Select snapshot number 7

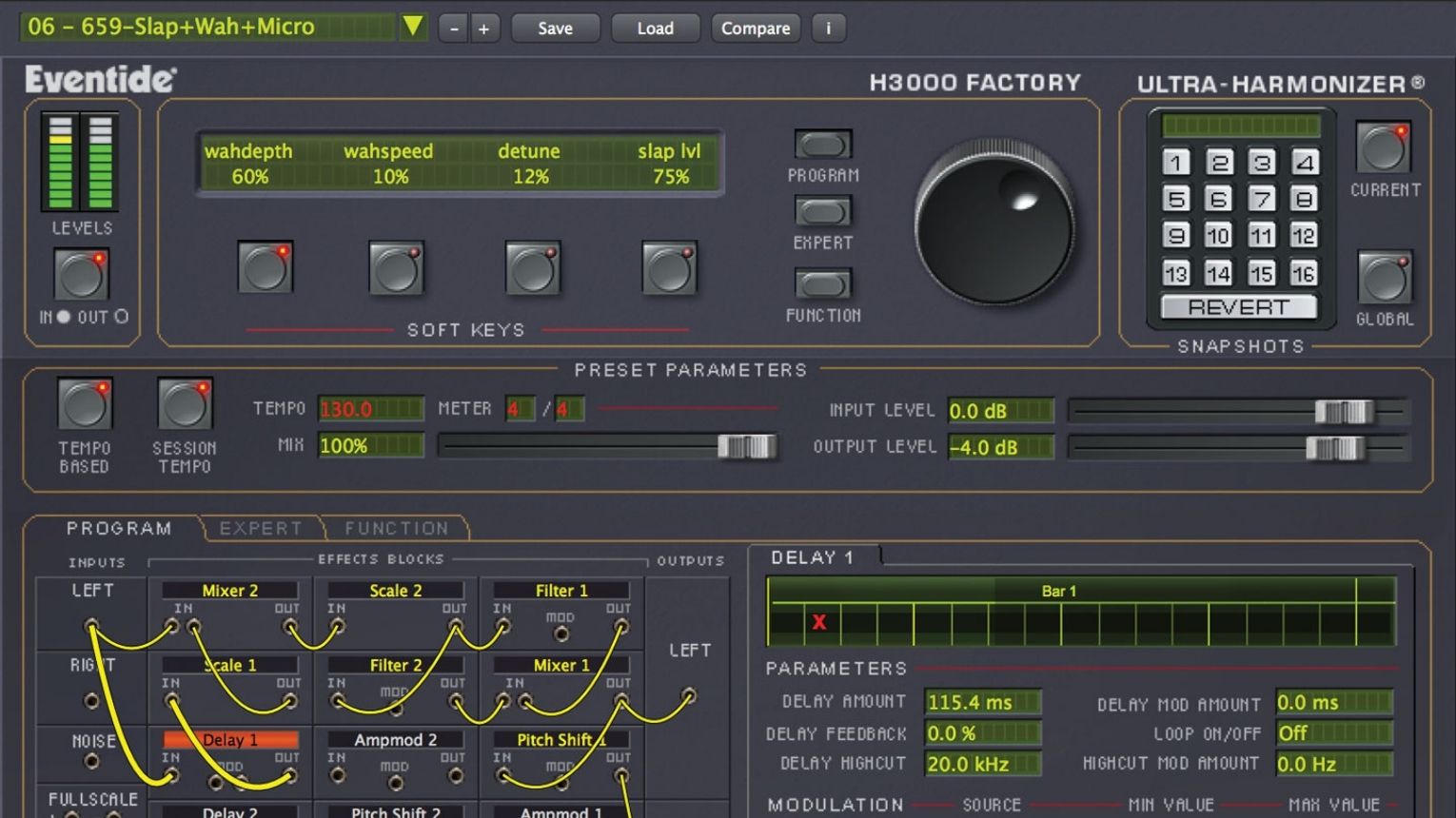tap(1261, 199)
